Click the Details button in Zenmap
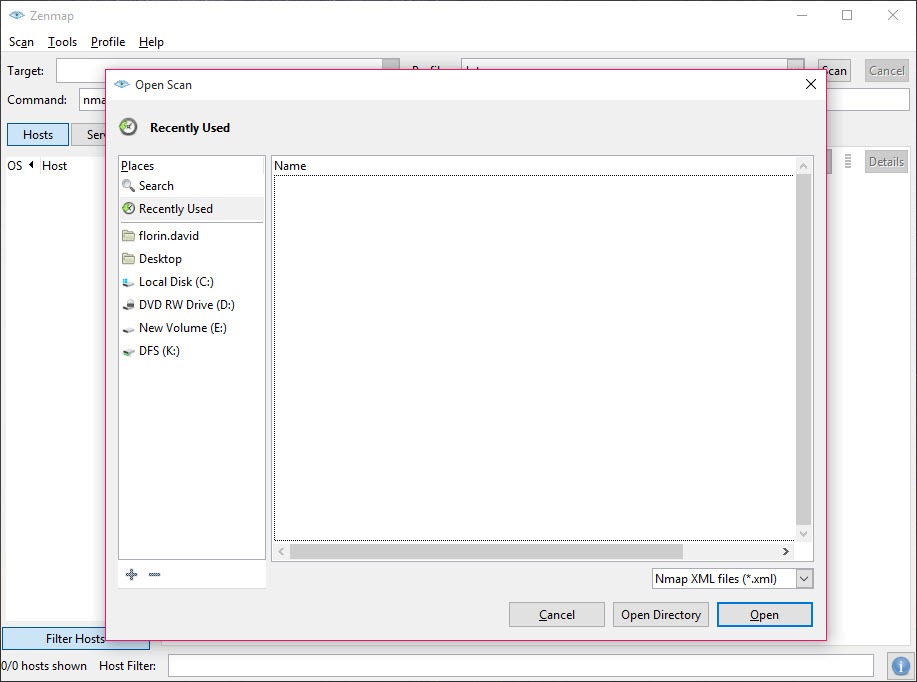Viewport: 917px width, 682px height. 886,161
